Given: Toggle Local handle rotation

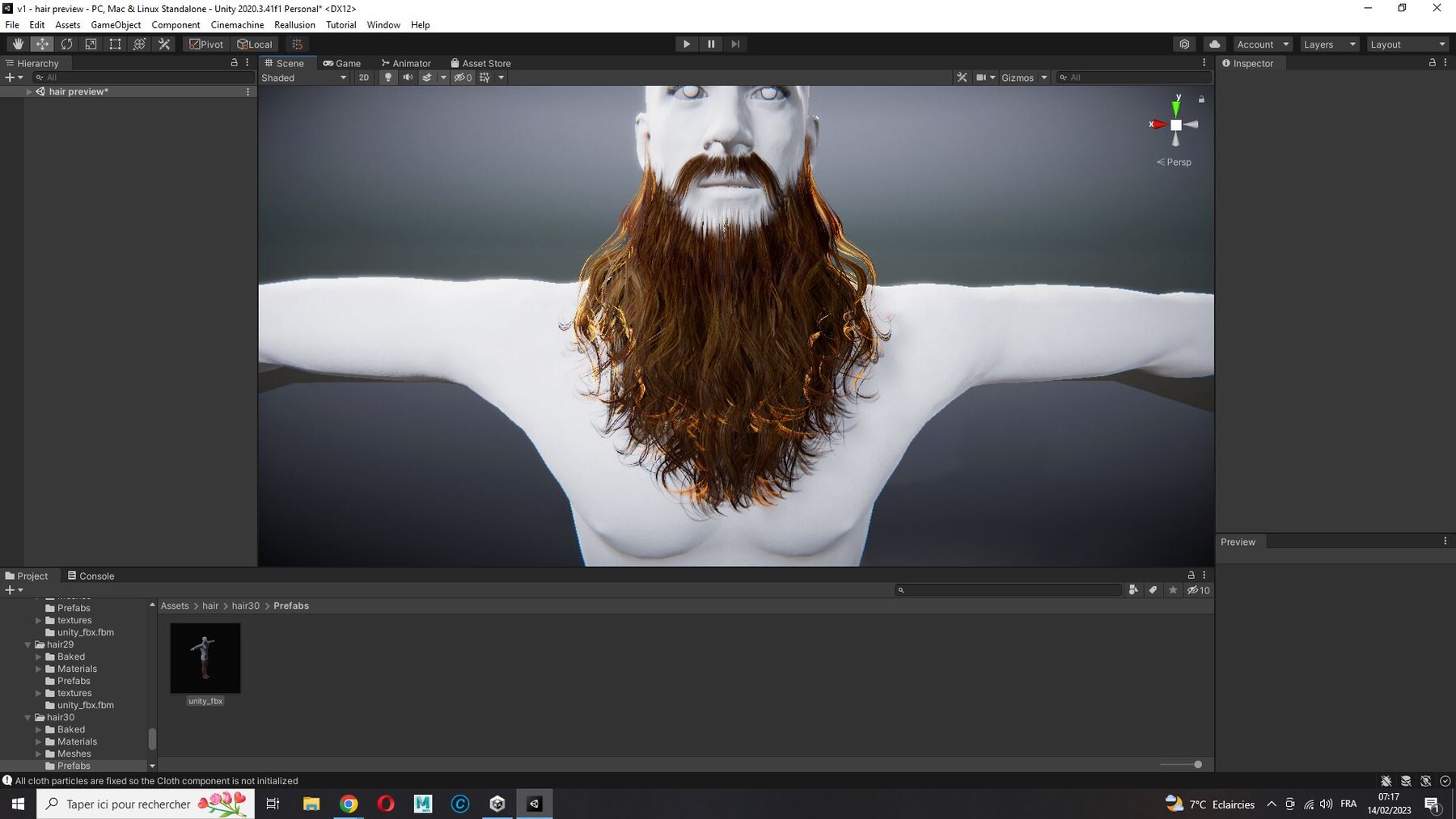Looking at the screenshot, I should 255,44.
